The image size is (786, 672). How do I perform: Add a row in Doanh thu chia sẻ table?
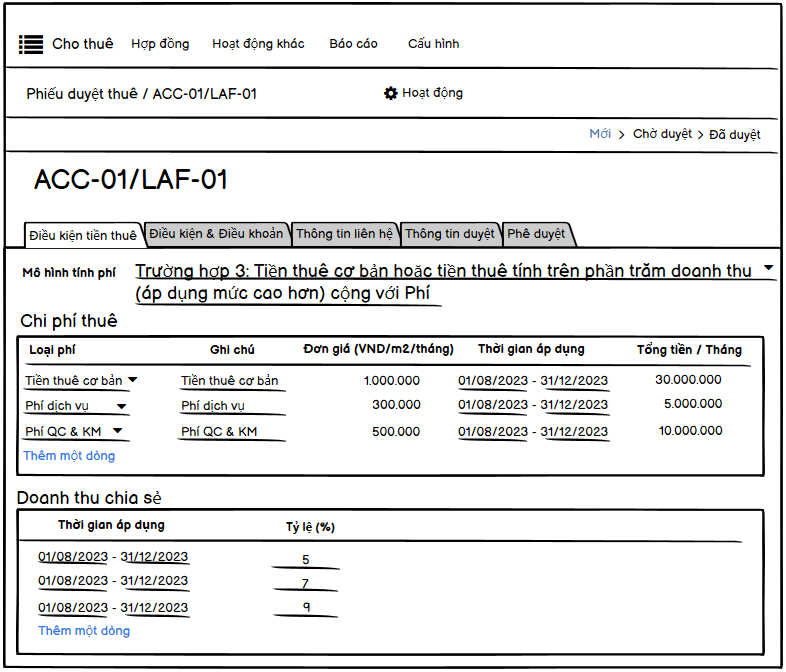84,630
